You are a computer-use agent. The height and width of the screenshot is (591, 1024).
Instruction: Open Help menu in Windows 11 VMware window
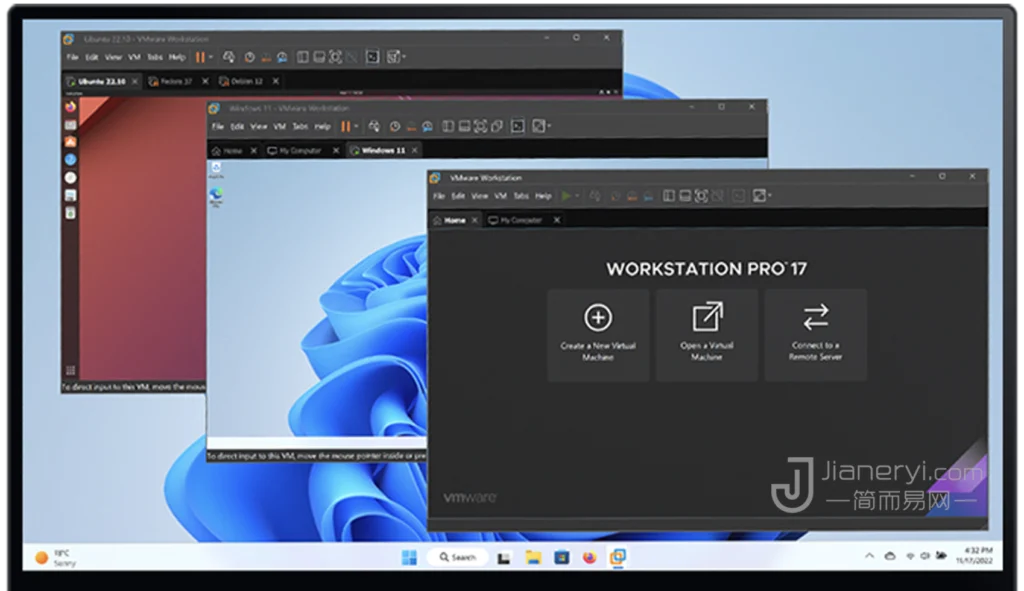coord(323,127)
